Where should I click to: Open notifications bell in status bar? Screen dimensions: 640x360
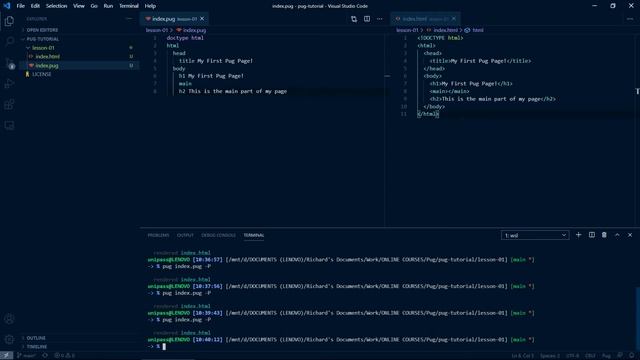pos(631,356)
